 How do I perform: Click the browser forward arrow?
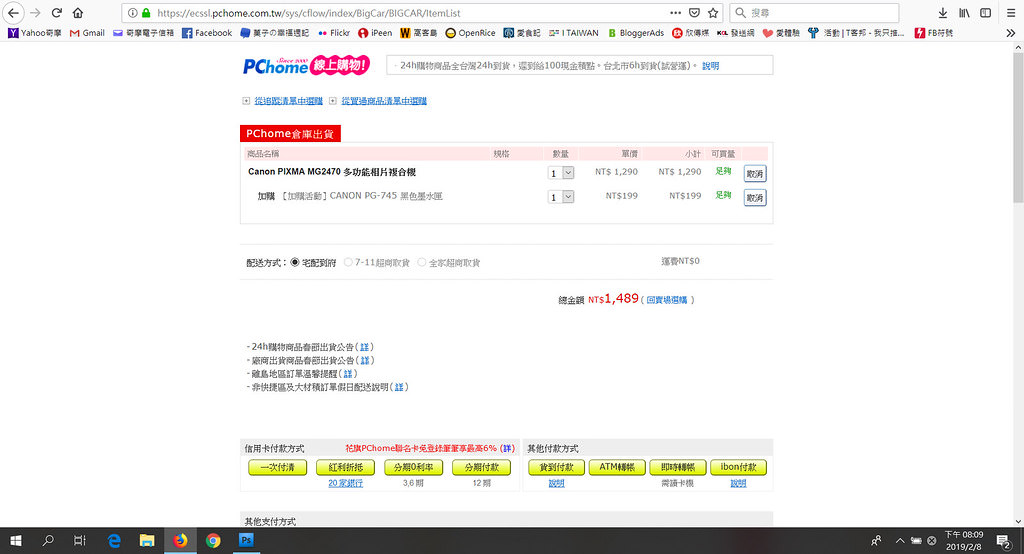point(35,12)
